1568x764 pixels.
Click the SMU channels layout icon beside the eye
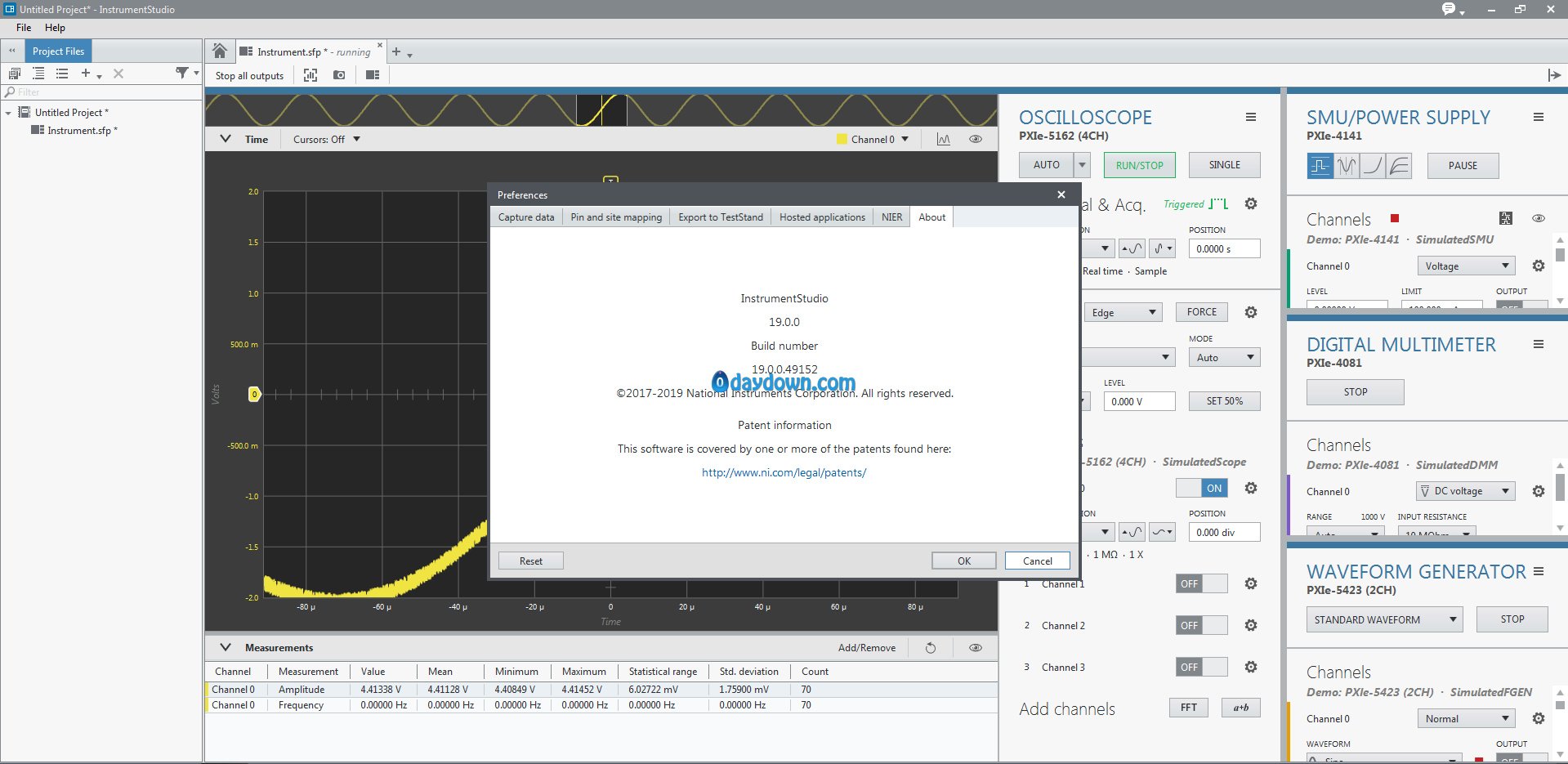click(1506, 218)
